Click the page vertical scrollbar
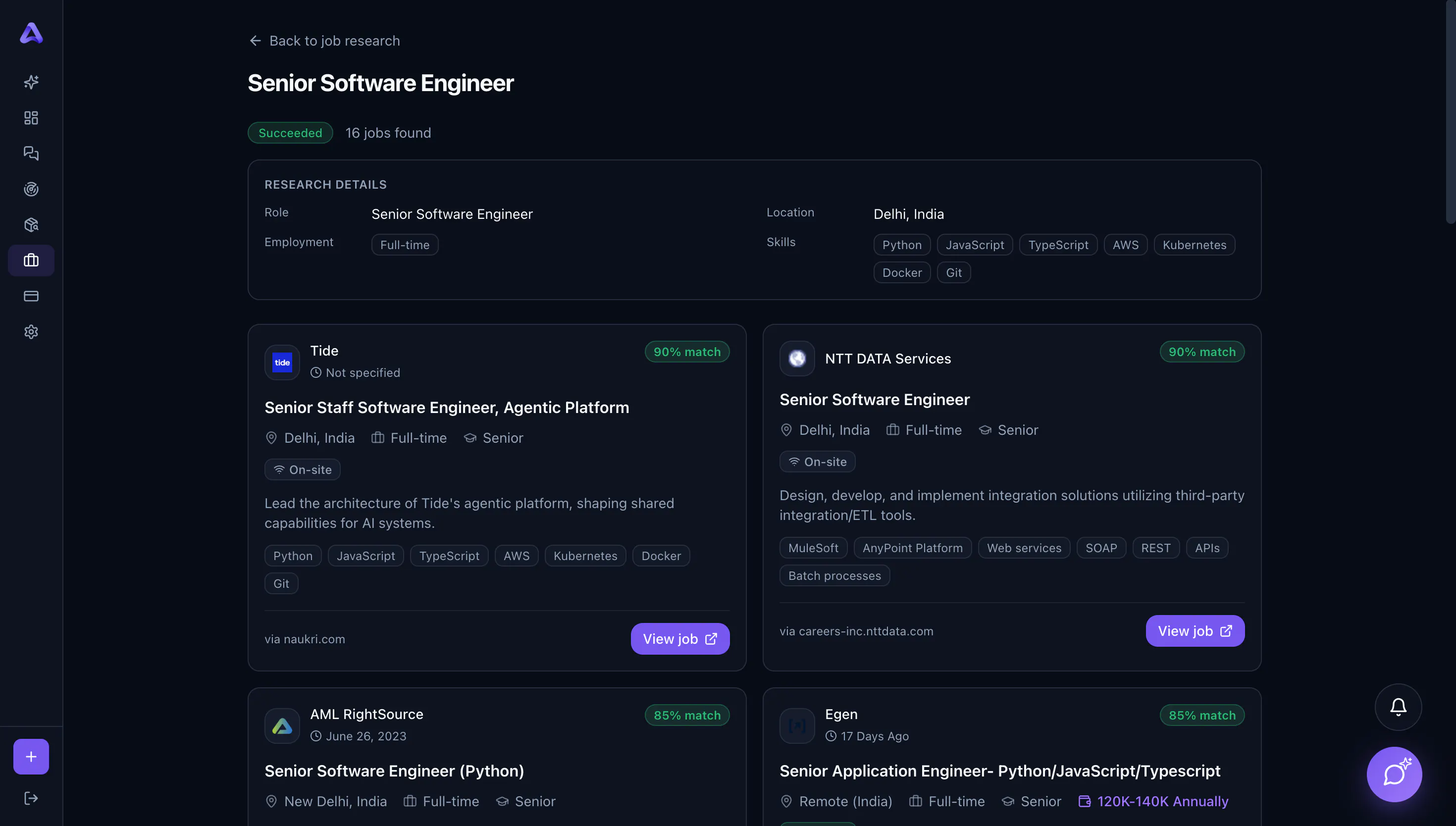Image resolution: width=1456 pixels, height=826 pixels. click(x=1451, y=112)
